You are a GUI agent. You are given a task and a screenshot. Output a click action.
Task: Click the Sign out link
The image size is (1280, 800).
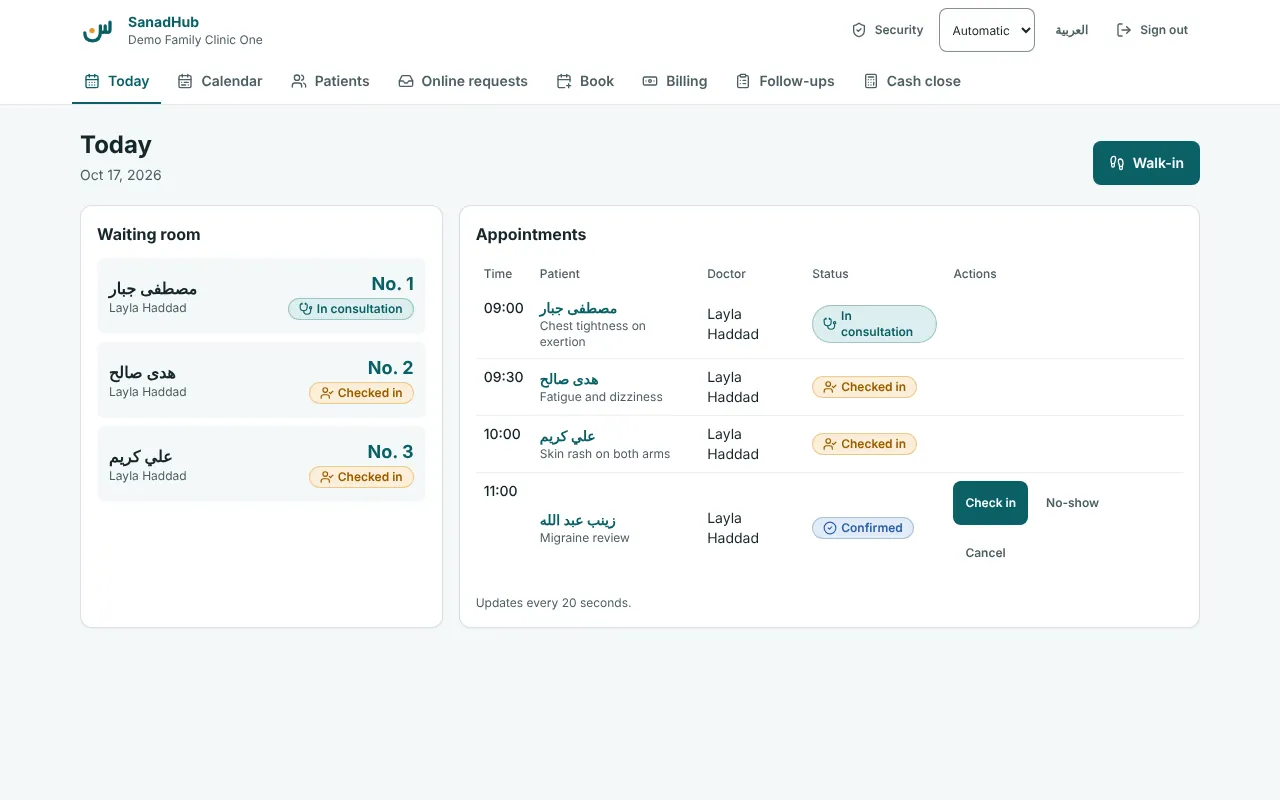tap(1152, 30)
